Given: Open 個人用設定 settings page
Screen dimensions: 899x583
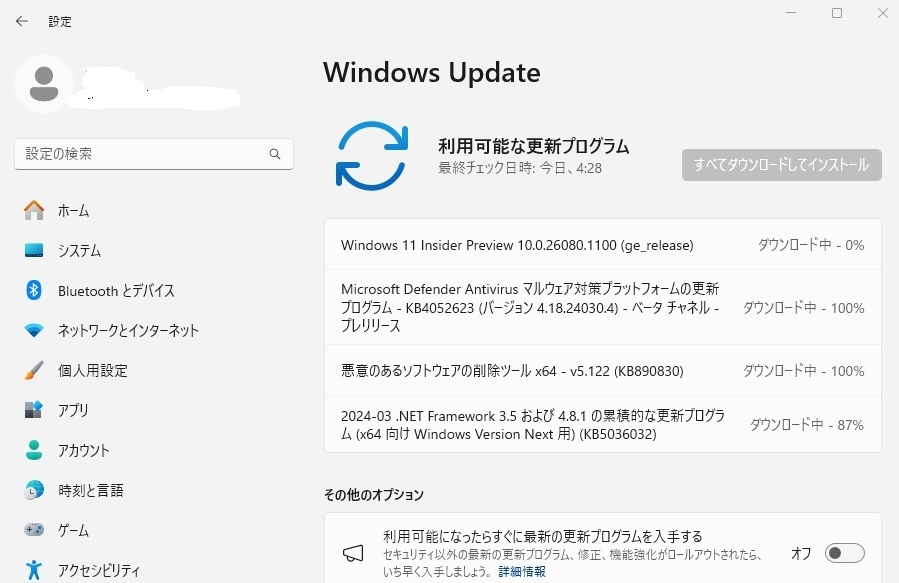Looking at the screenshot, I should pyautogui.click(x=93, y=370).
